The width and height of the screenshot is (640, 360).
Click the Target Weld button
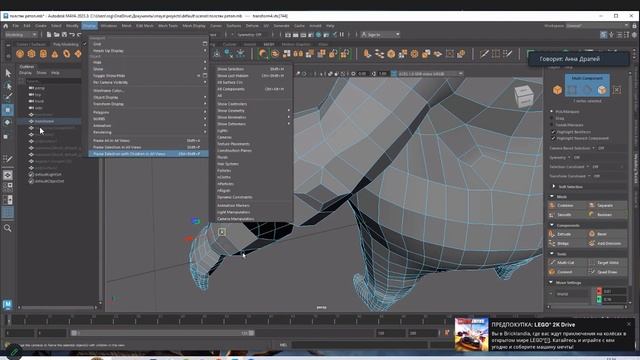point(607,262)
